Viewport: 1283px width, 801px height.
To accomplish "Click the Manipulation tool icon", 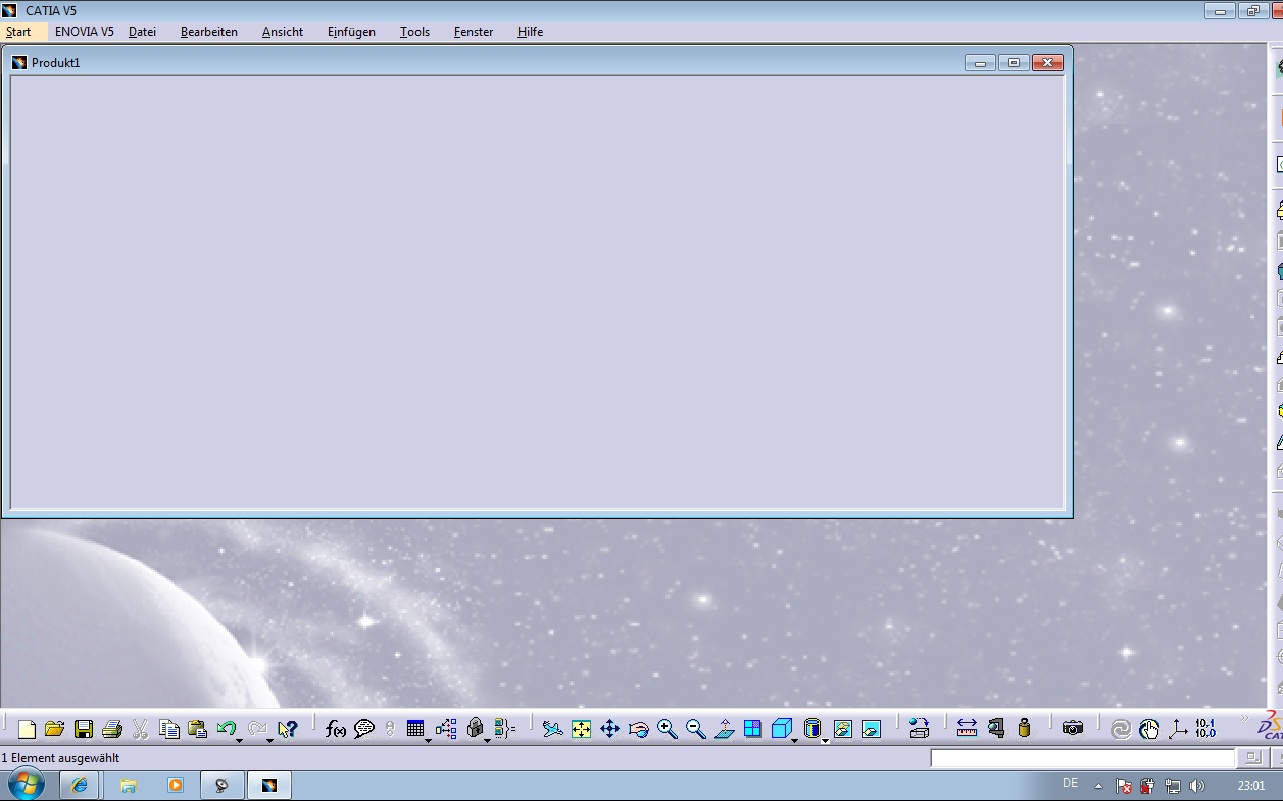I will pyautogui.click(x=919, y=729).
